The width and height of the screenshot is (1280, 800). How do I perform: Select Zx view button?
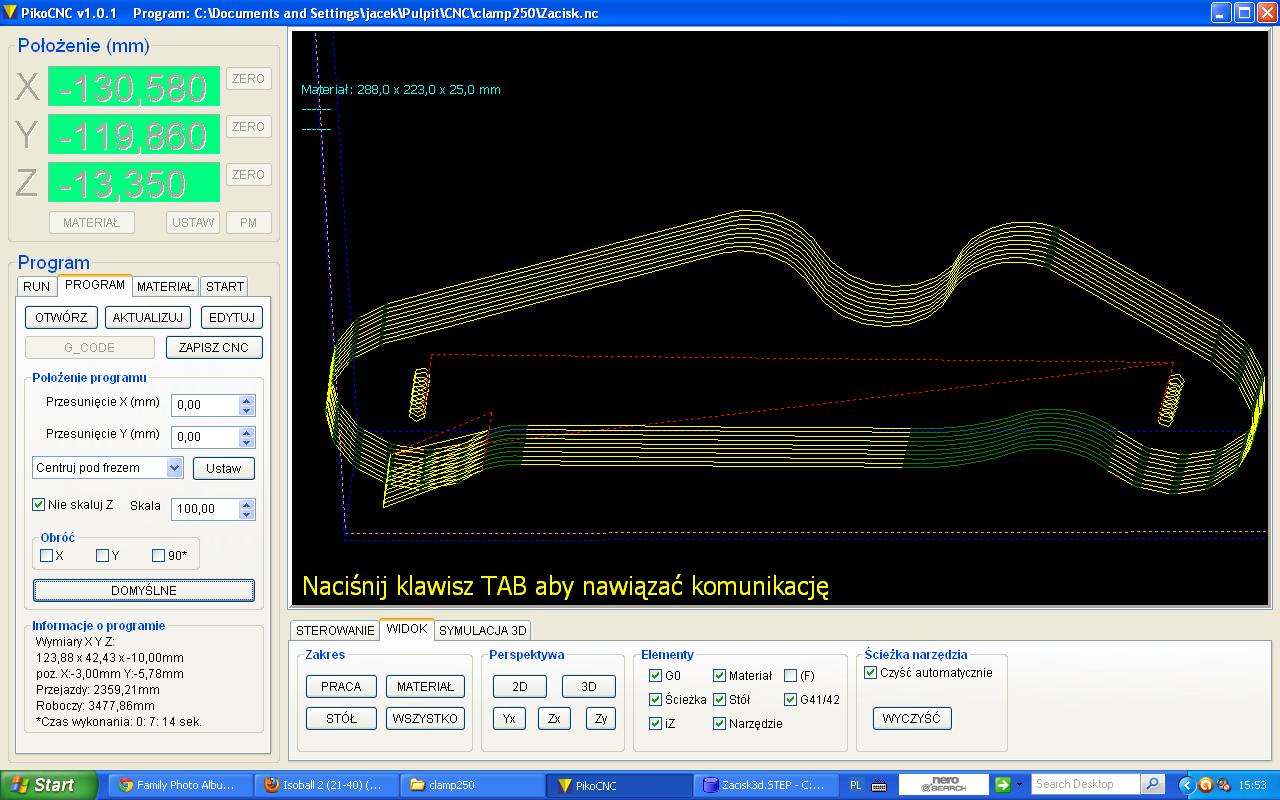click(x=554, y=718)
